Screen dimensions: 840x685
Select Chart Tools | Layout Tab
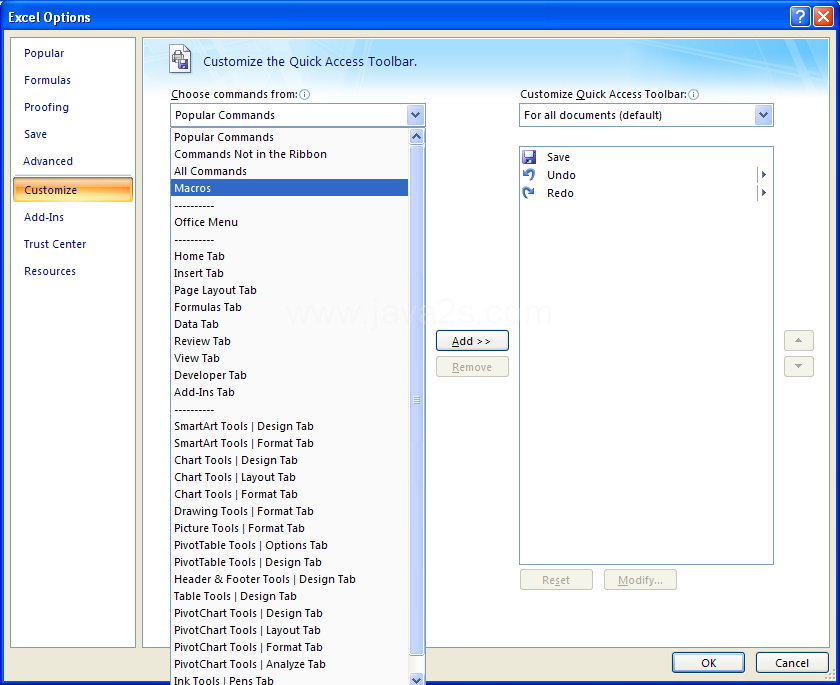pos(289,477)
